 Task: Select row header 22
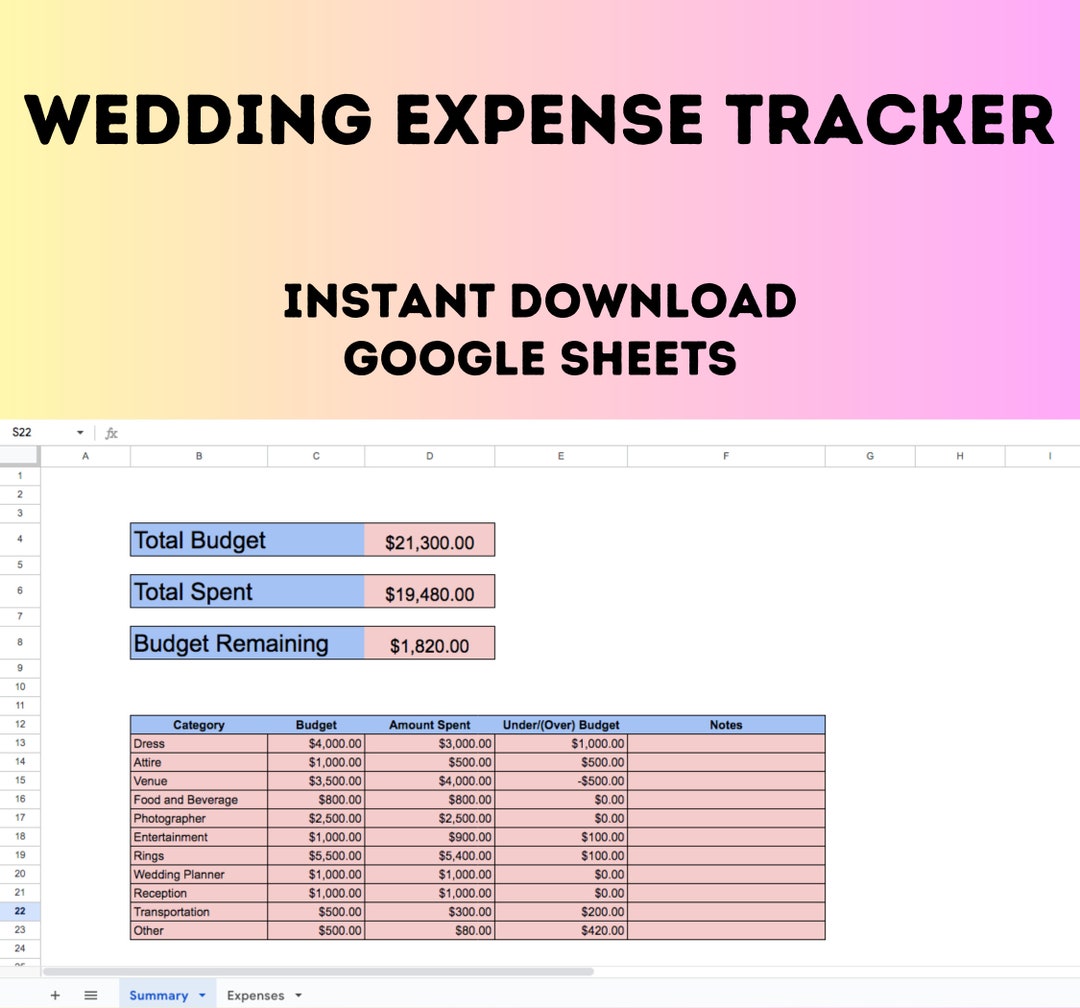20,912
